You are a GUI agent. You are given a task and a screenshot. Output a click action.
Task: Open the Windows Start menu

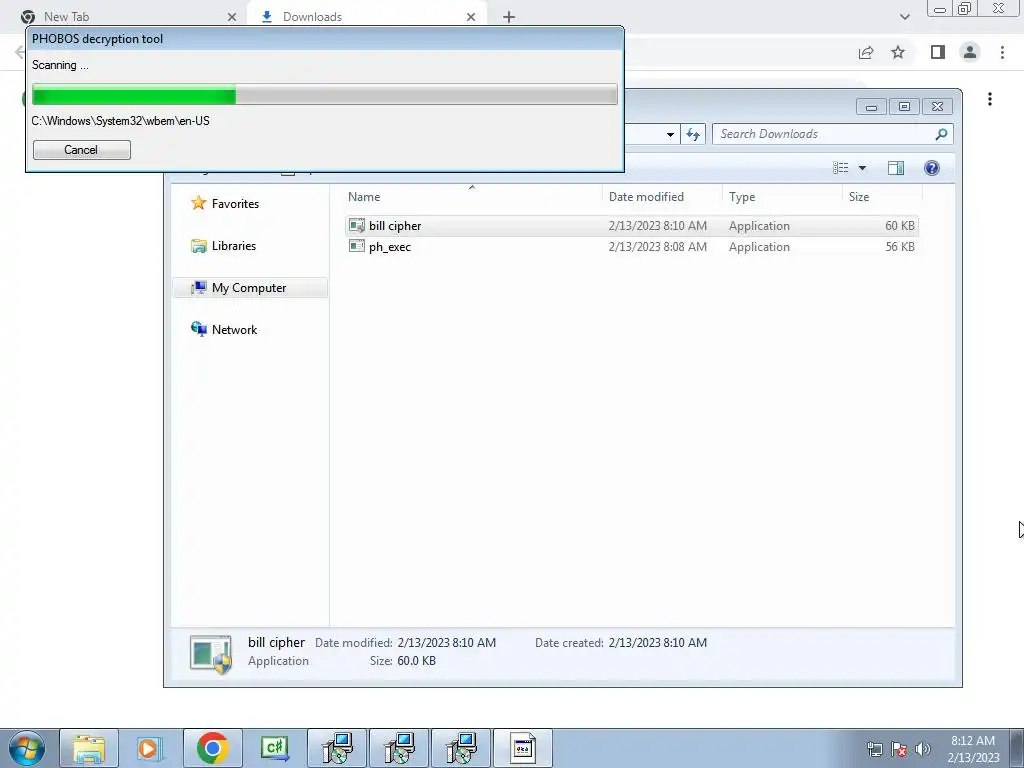[27, 748]
